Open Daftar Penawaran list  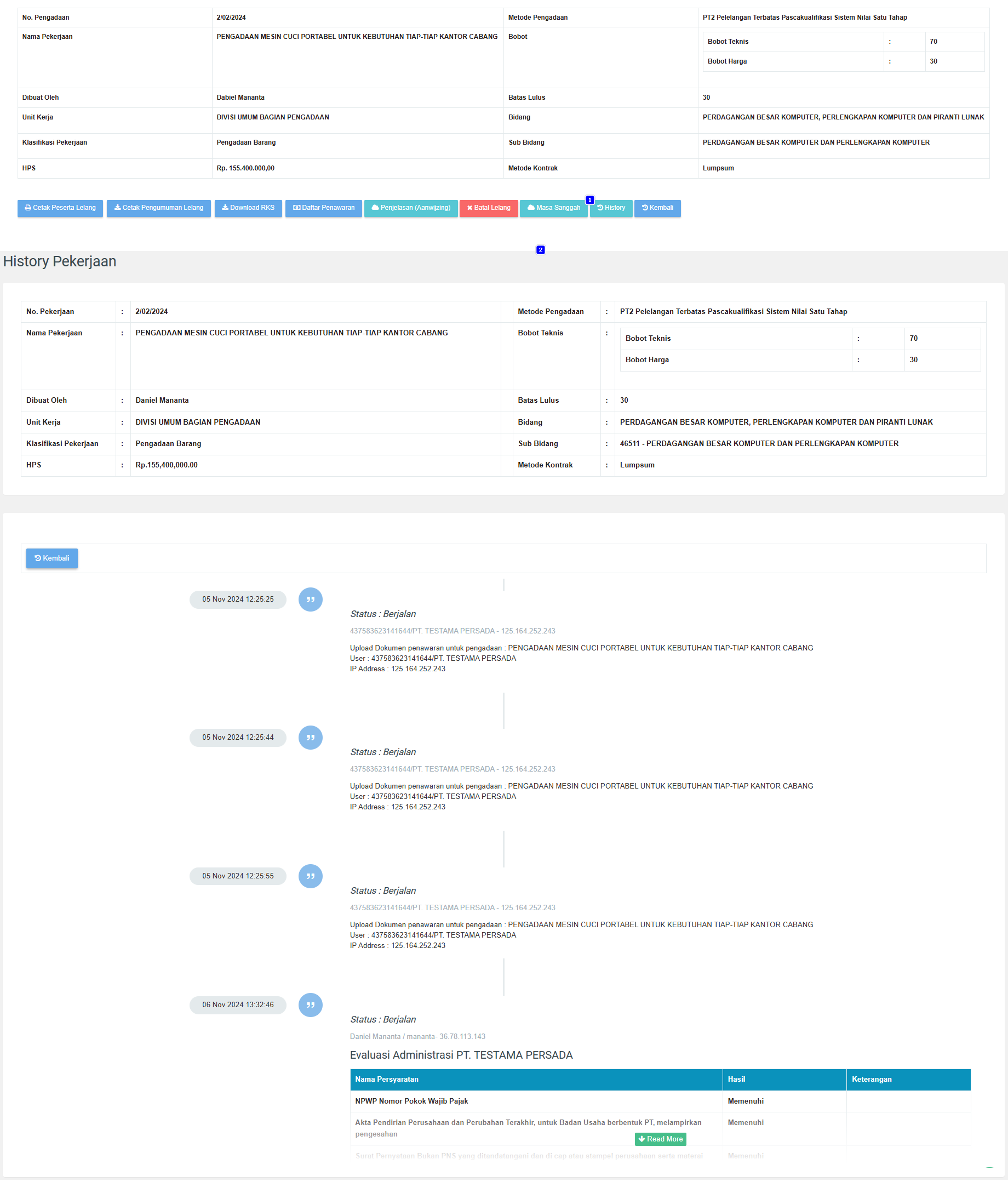(x=323, y=208)
